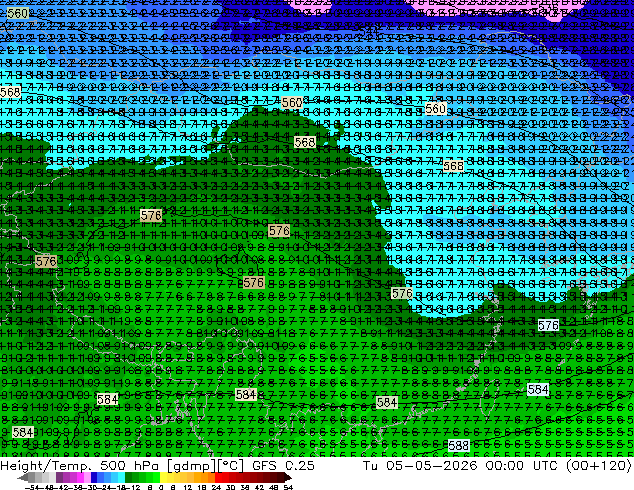The height and width of the screenshot is (490, 634).
Task: Click the Height/Temp. title text
Action: pos(47,465)
